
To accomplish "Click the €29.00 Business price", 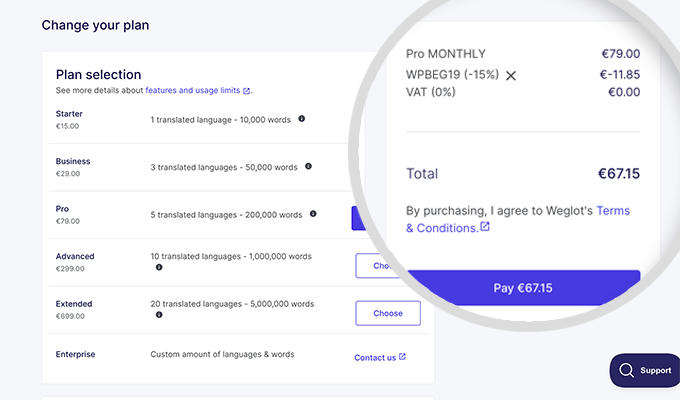I will [68, 174].
